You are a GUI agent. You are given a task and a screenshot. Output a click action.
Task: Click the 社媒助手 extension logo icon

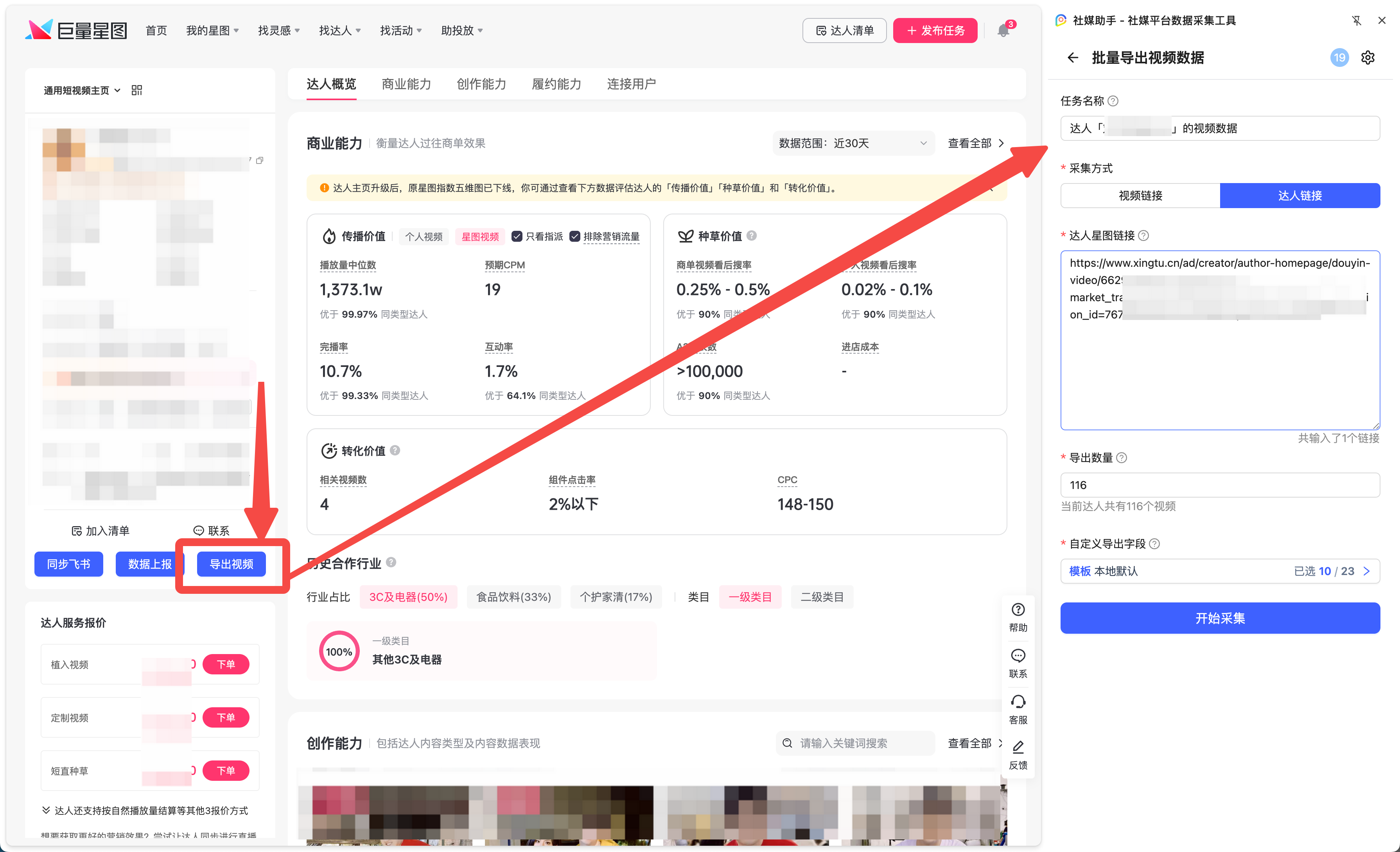pyautogui.click(x=1060, y=20)
